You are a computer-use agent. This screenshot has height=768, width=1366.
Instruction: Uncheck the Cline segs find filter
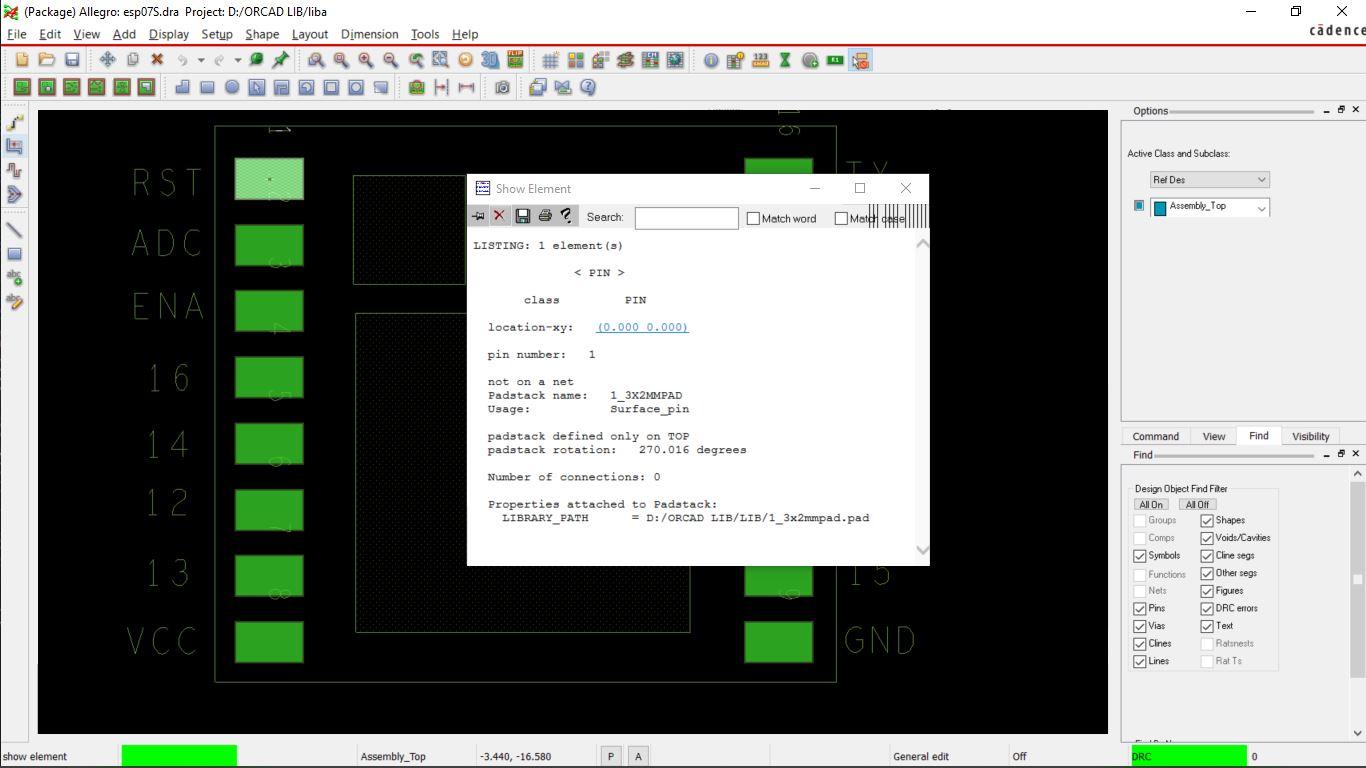1207,556
